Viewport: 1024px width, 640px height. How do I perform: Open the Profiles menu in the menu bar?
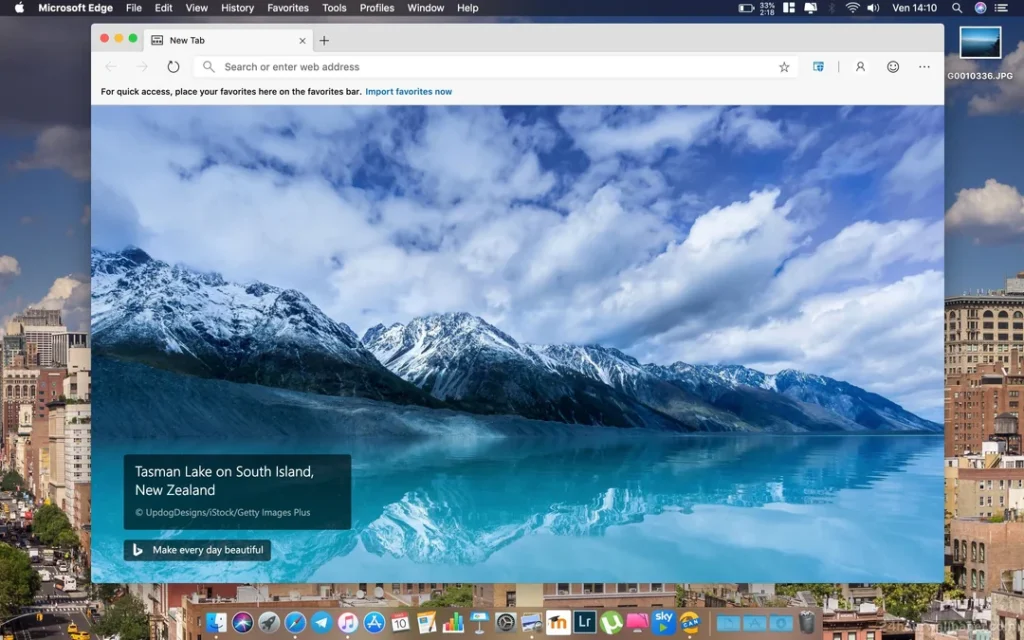377,8
